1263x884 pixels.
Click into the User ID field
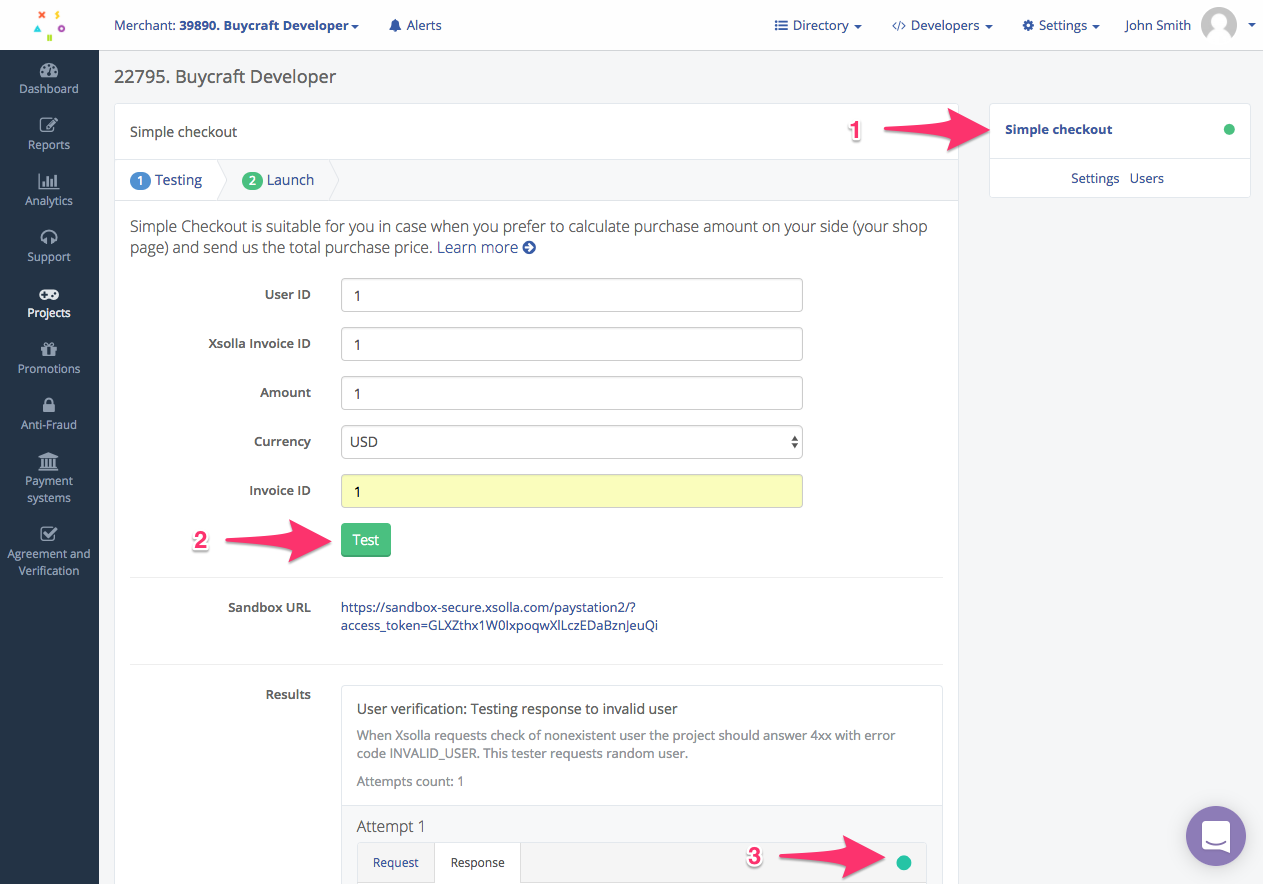point(572,295)
